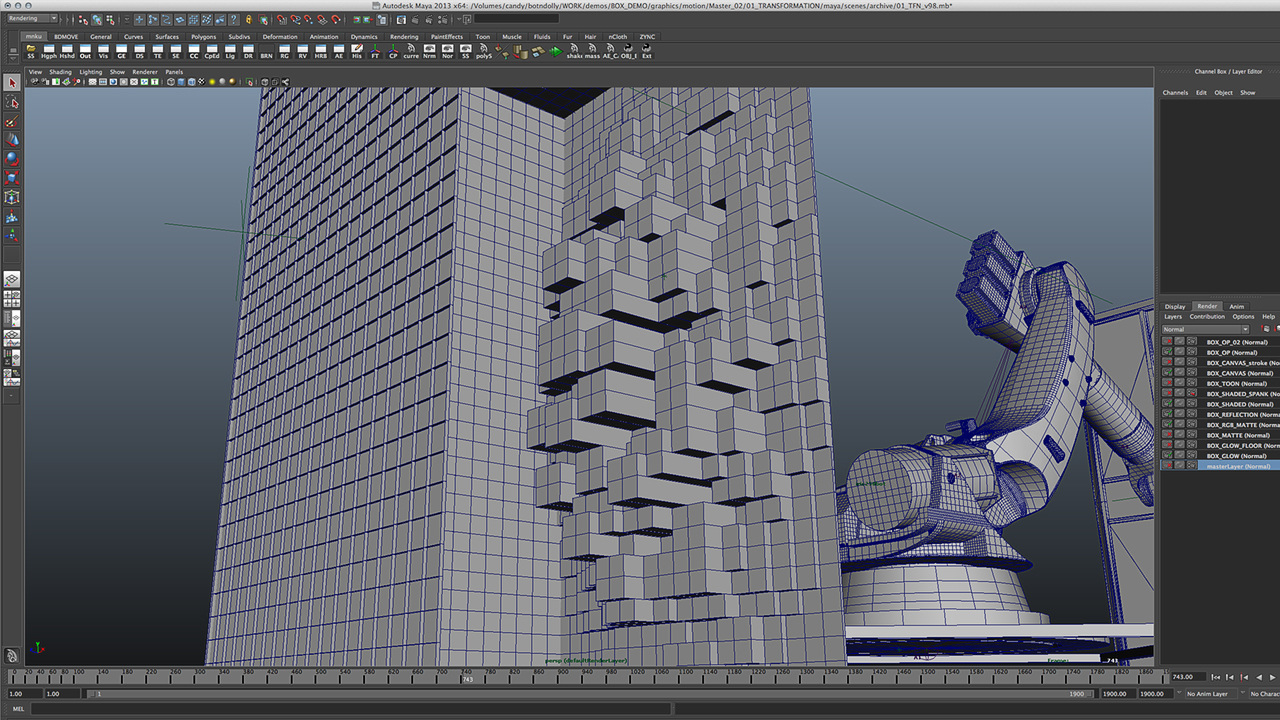Open the No Anim Layer dropdown
This screenshot has height=720, width=1280.
1208,694
